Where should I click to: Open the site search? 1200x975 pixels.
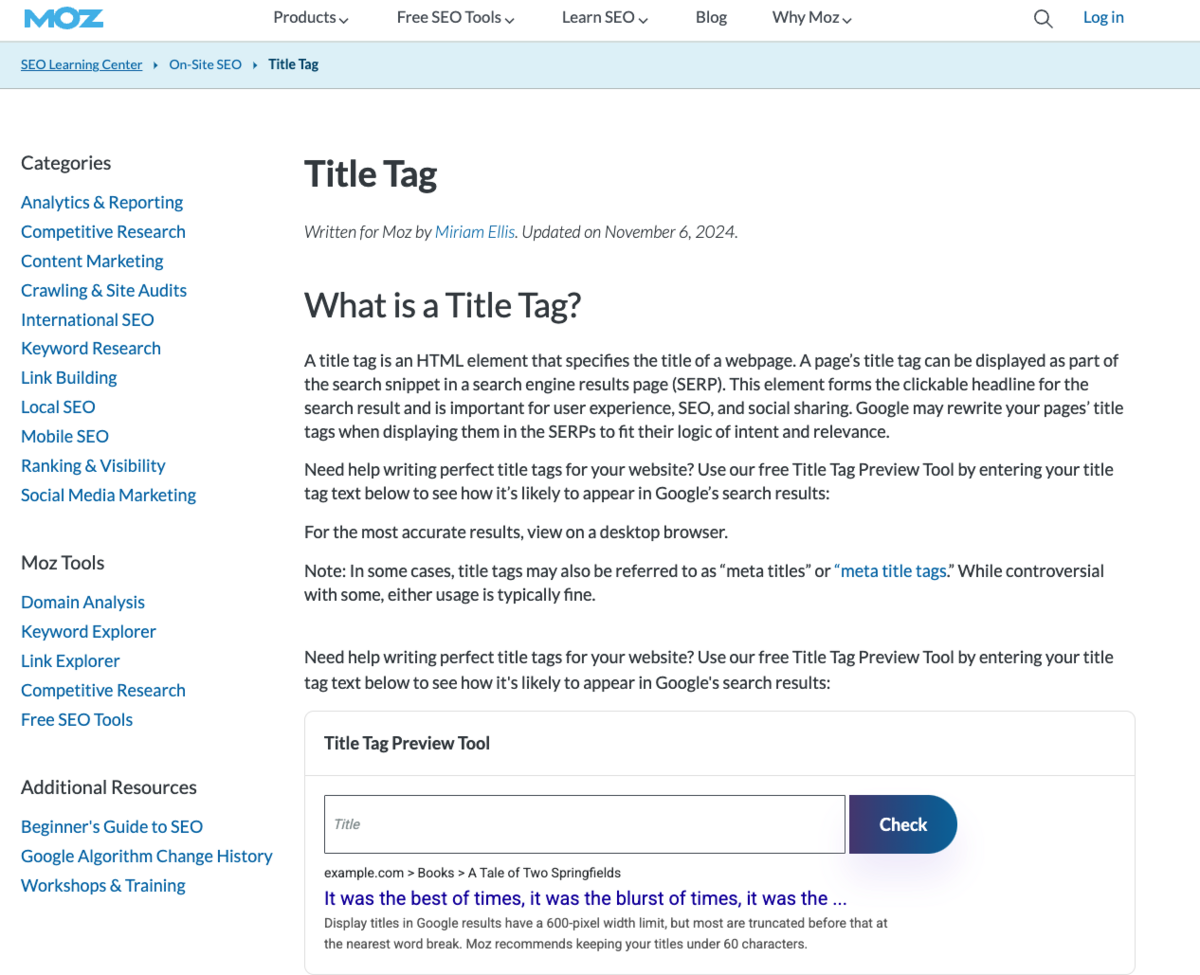click(1043, 18)
